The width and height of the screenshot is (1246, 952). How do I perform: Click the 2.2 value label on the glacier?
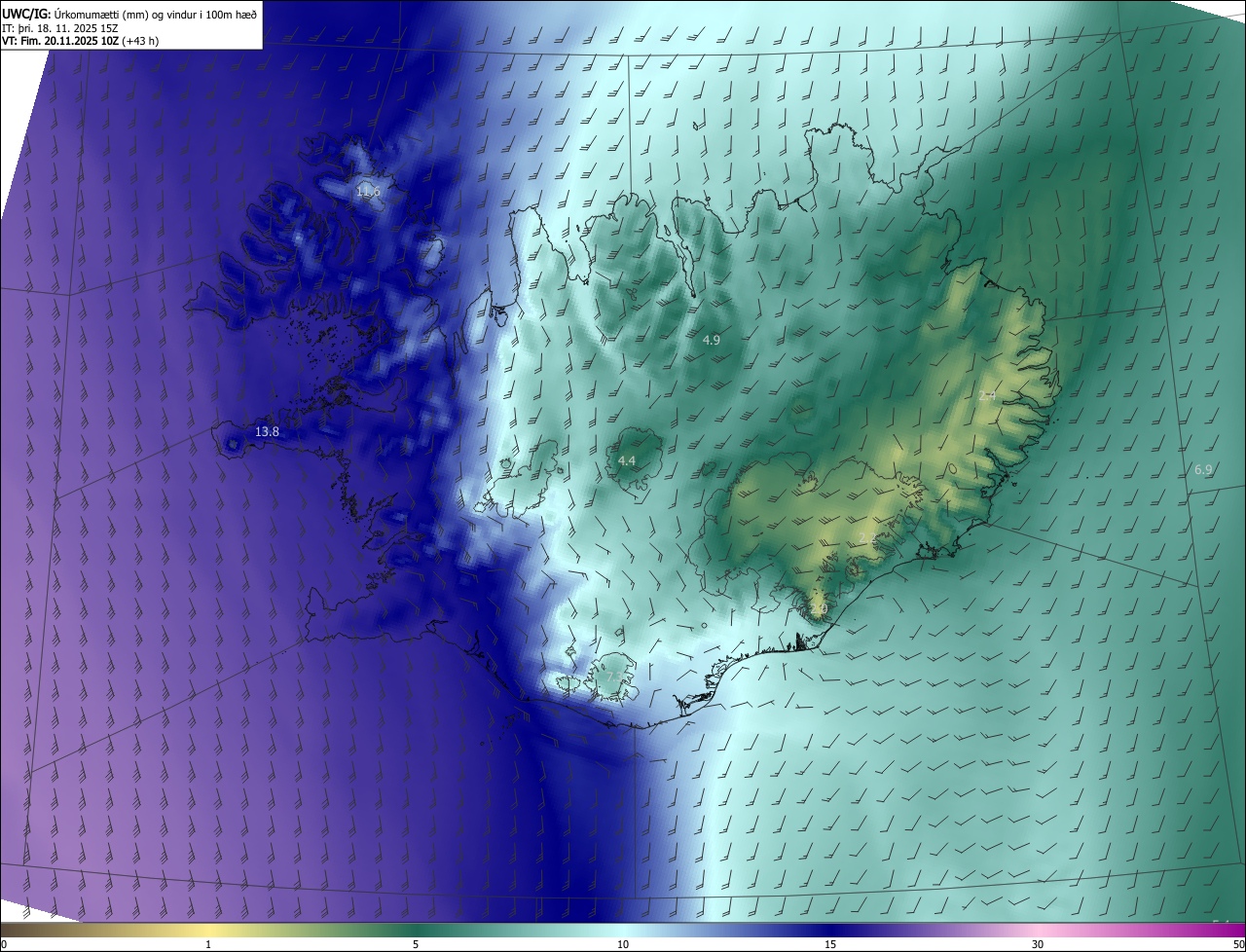[868, 538]
